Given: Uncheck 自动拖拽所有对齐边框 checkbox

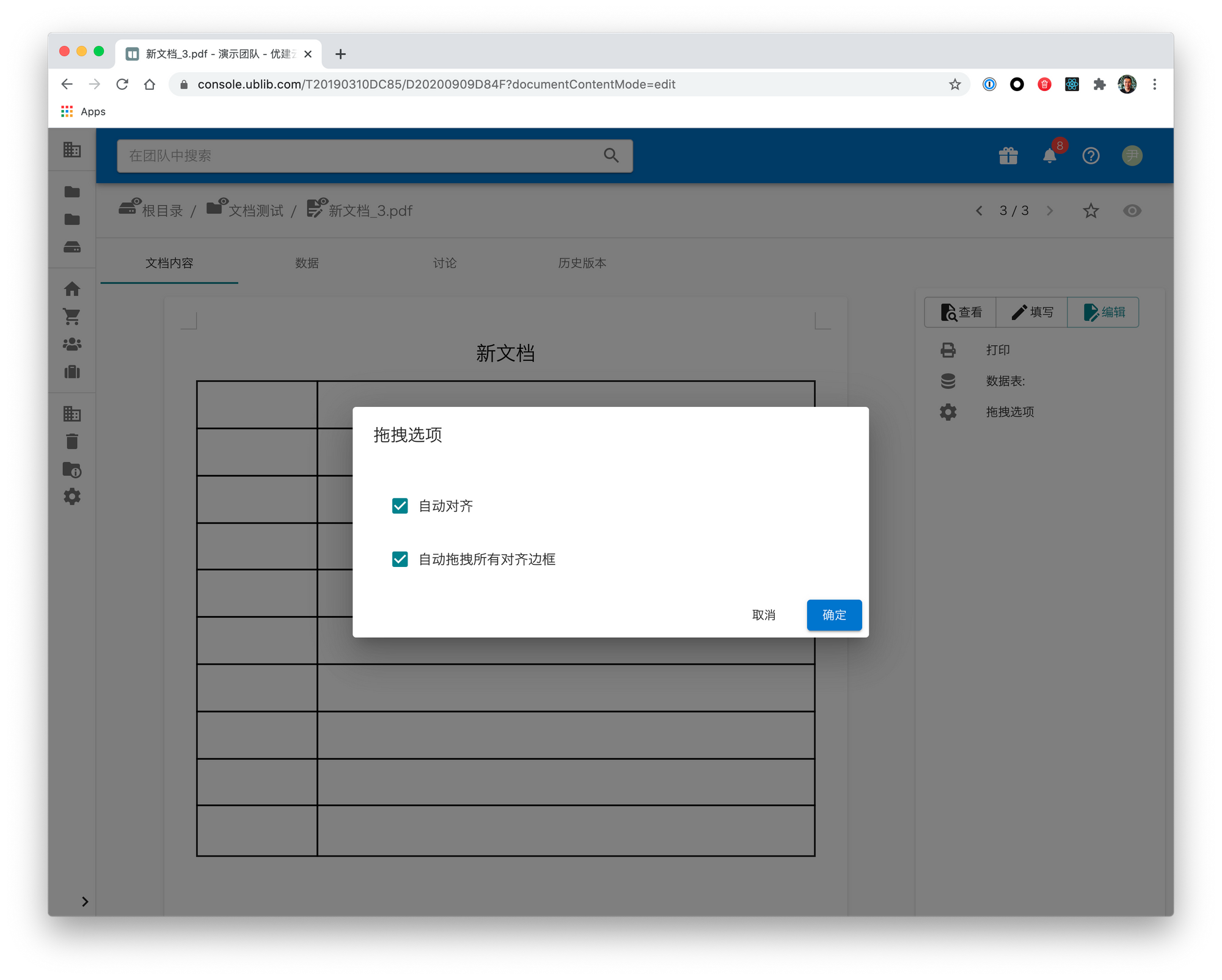Looking at the screenshot, I should (400, 559).
